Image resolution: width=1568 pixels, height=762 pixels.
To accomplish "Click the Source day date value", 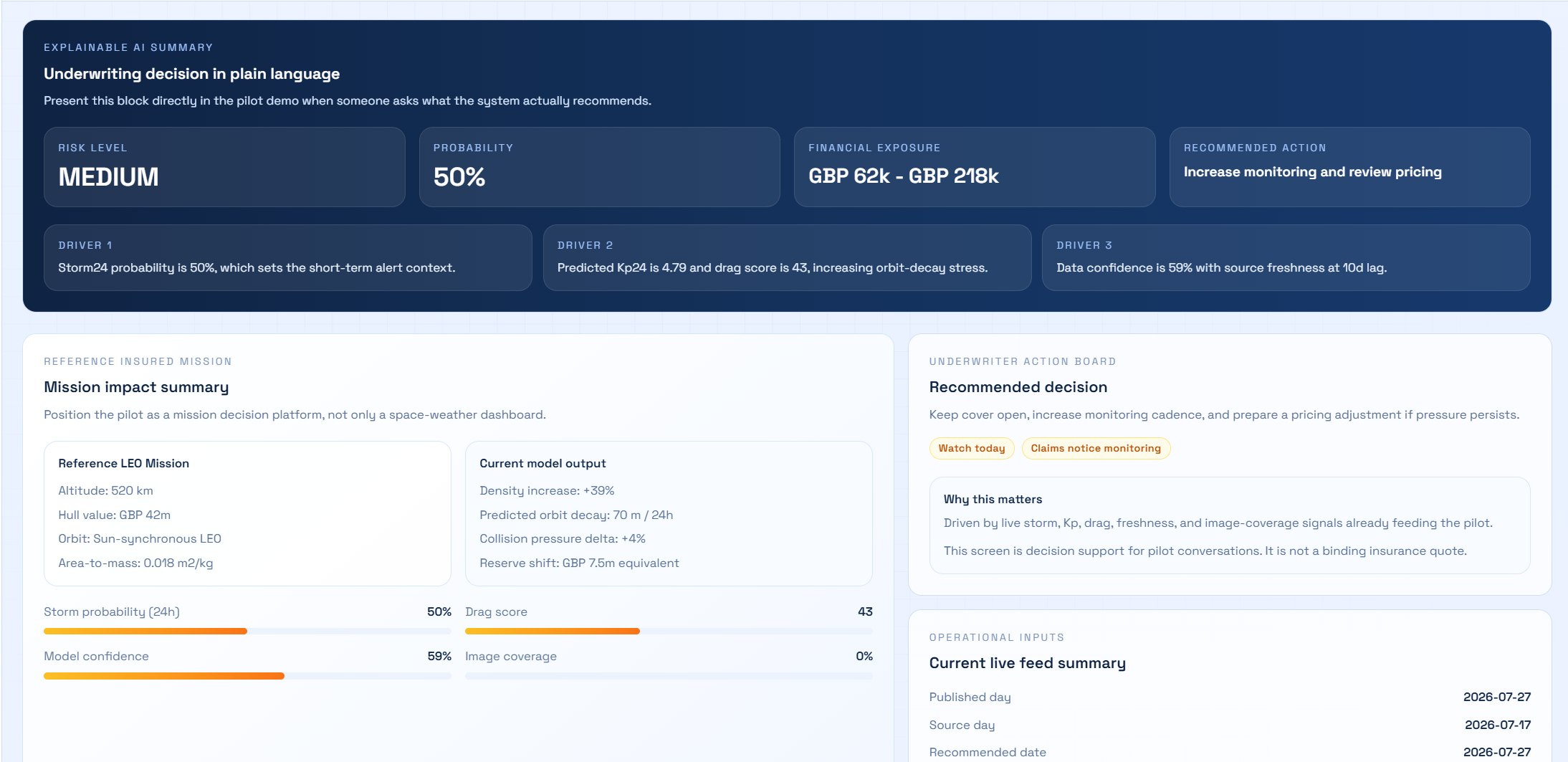I will pos(1498,725).
